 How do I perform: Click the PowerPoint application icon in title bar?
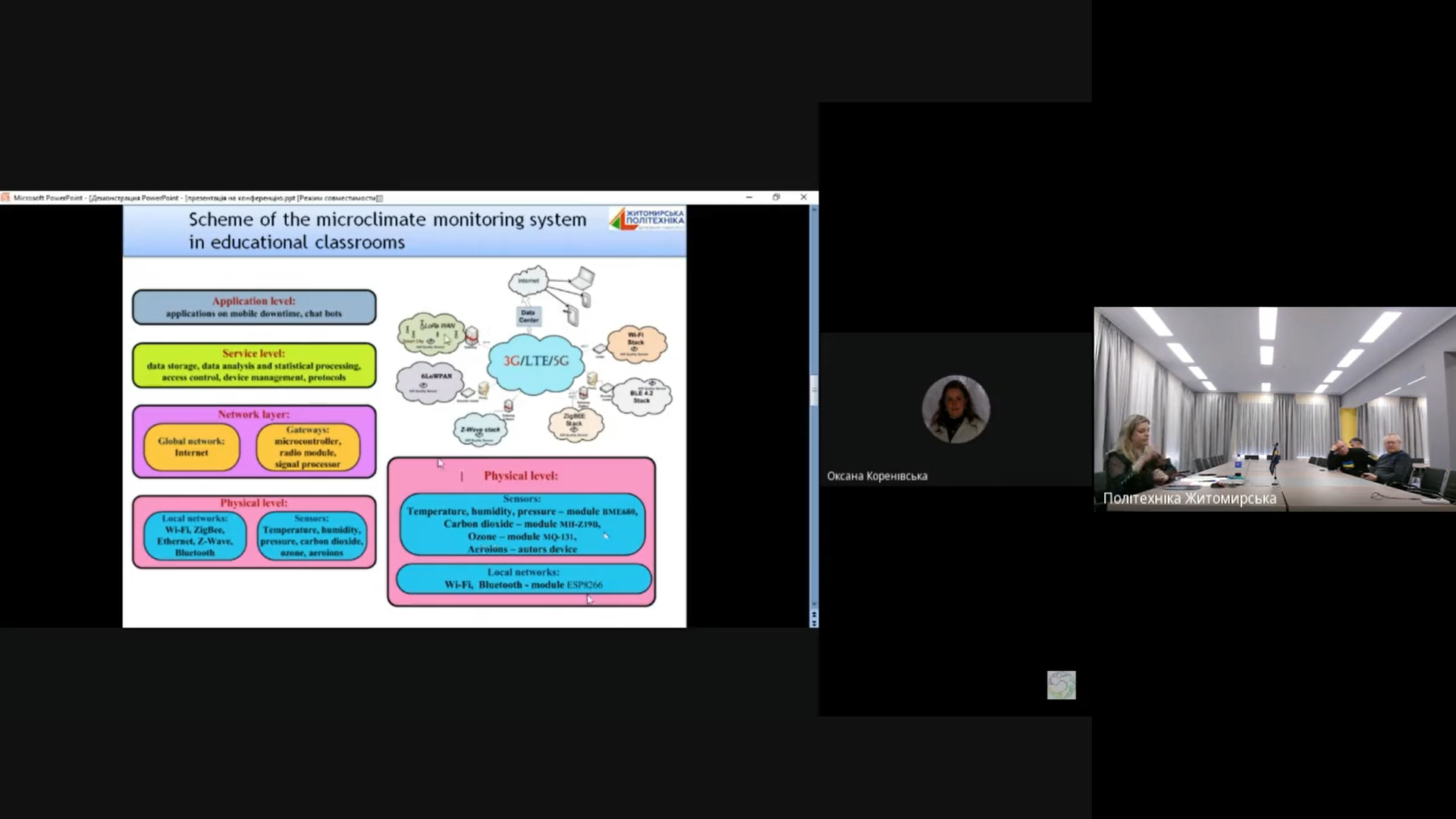pyautogui.click(x=5, y=198)
